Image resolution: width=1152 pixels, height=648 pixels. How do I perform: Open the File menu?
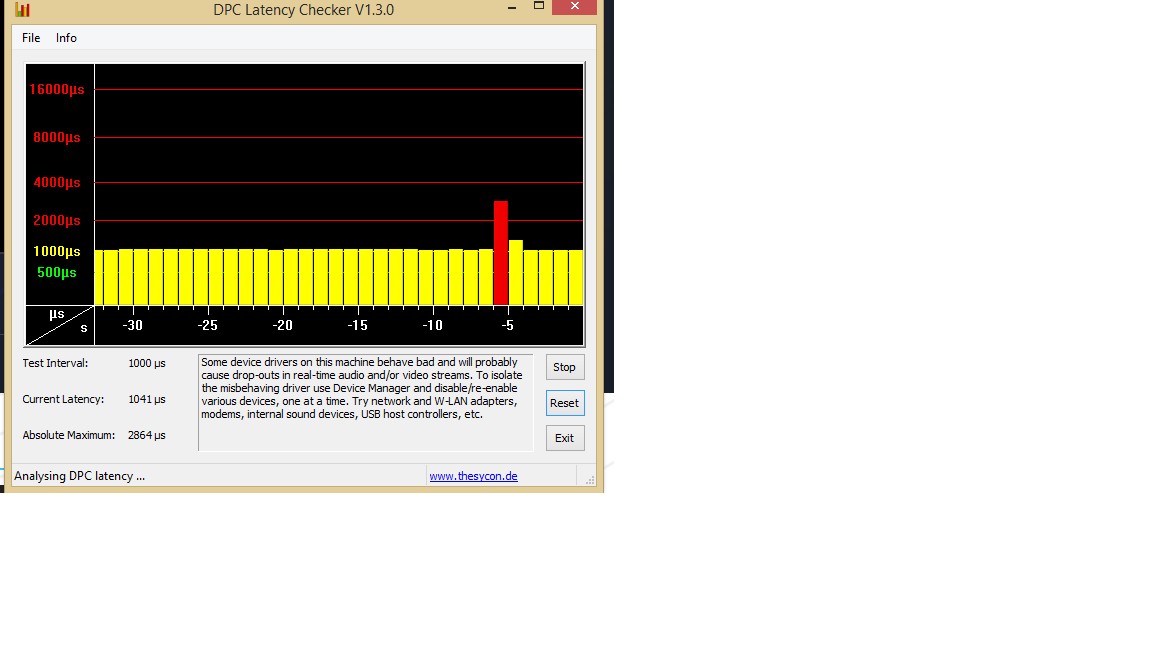(31, 38)
